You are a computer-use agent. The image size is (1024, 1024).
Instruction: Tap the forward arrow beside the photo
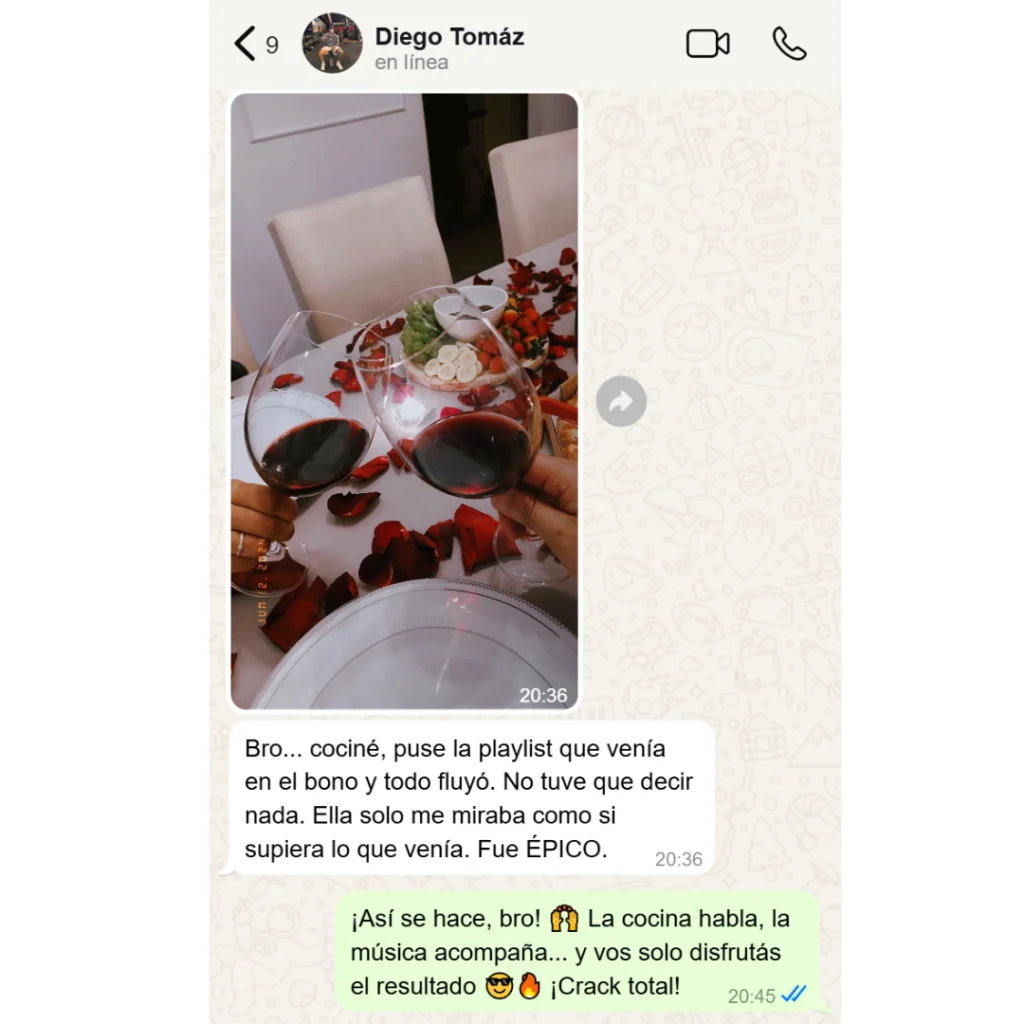(x=621, y=401)
